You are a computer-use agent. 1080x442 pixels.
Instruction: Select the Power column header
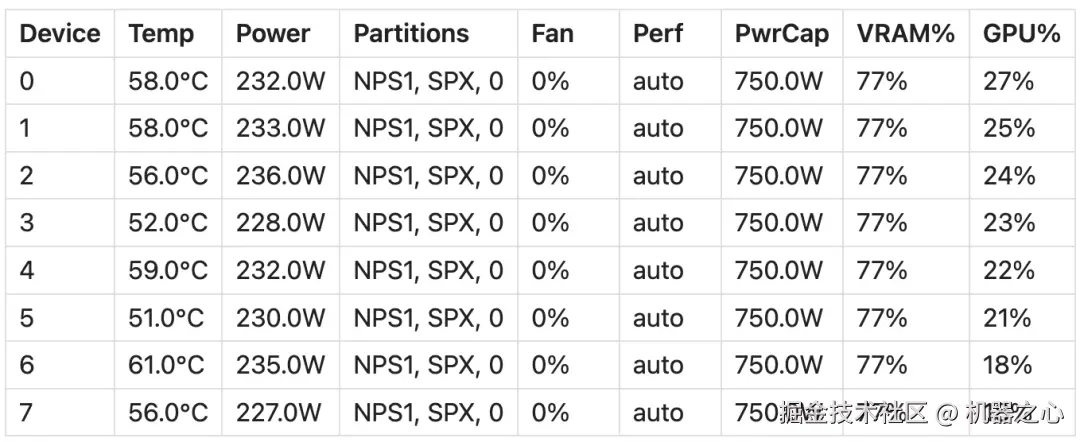275,34
